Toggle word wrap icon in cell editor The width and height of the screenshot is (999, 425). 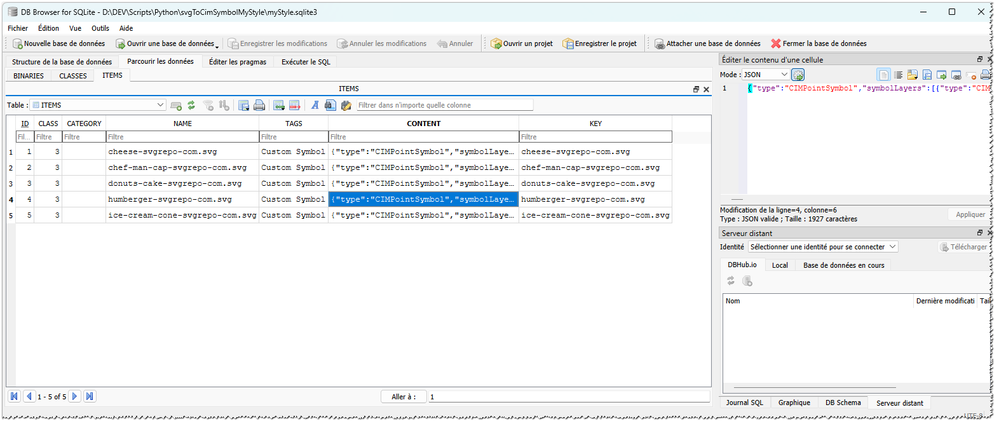pyautogui.click(x=898, y=75)
